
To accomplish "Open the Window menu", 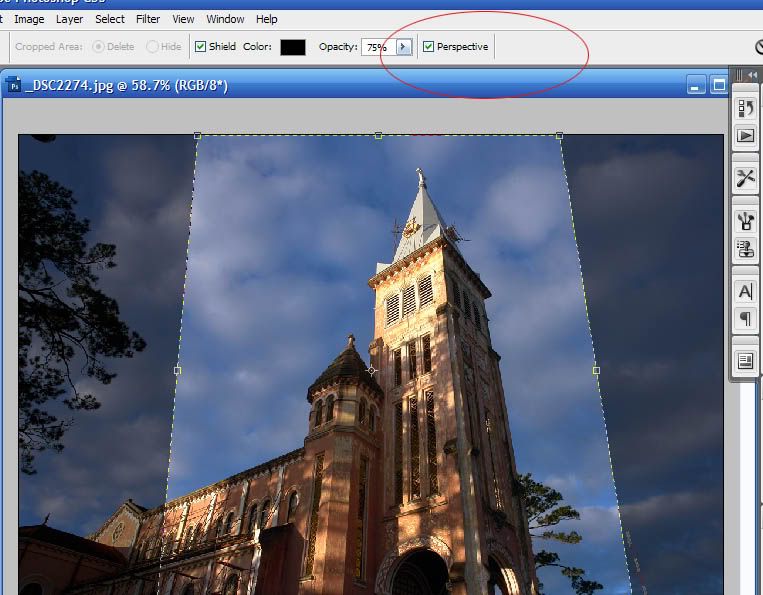I will [x=225, y=19].
